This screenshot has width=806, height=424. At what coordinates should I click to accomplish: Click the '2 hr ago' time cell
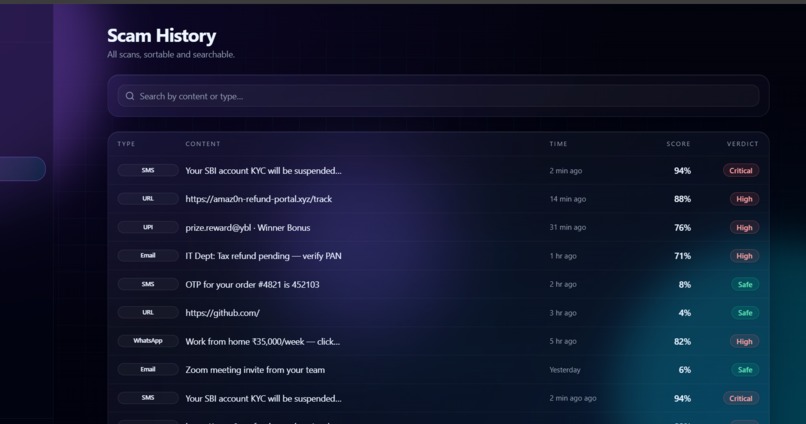[563, 284]
